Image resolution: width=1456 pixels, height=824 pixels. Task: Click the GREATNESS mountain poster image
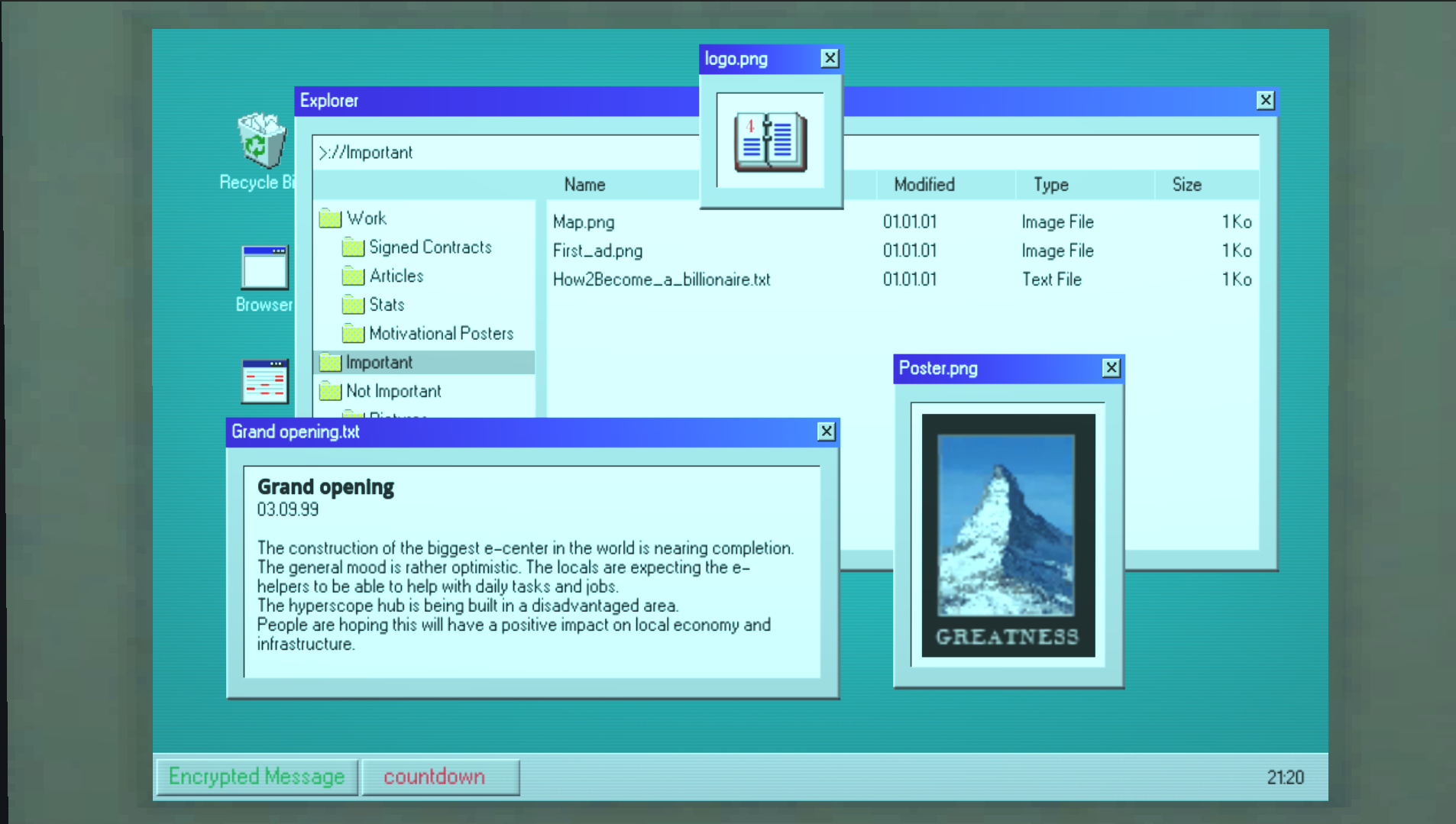(1008, 535)
